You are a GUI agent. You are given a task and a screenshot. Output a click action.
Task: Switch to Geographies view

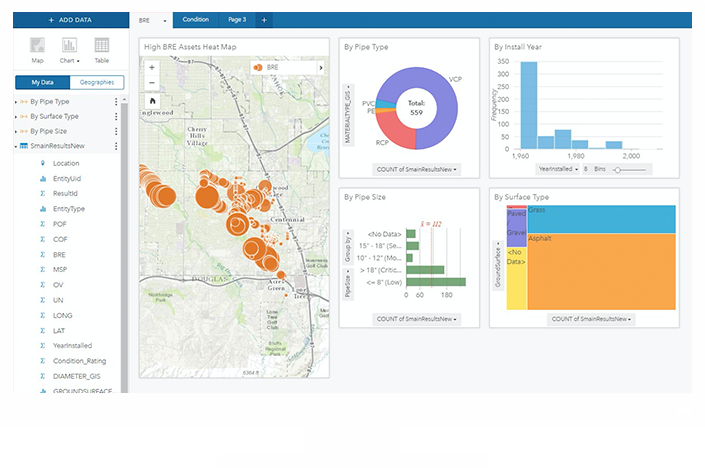click(96, 82)
